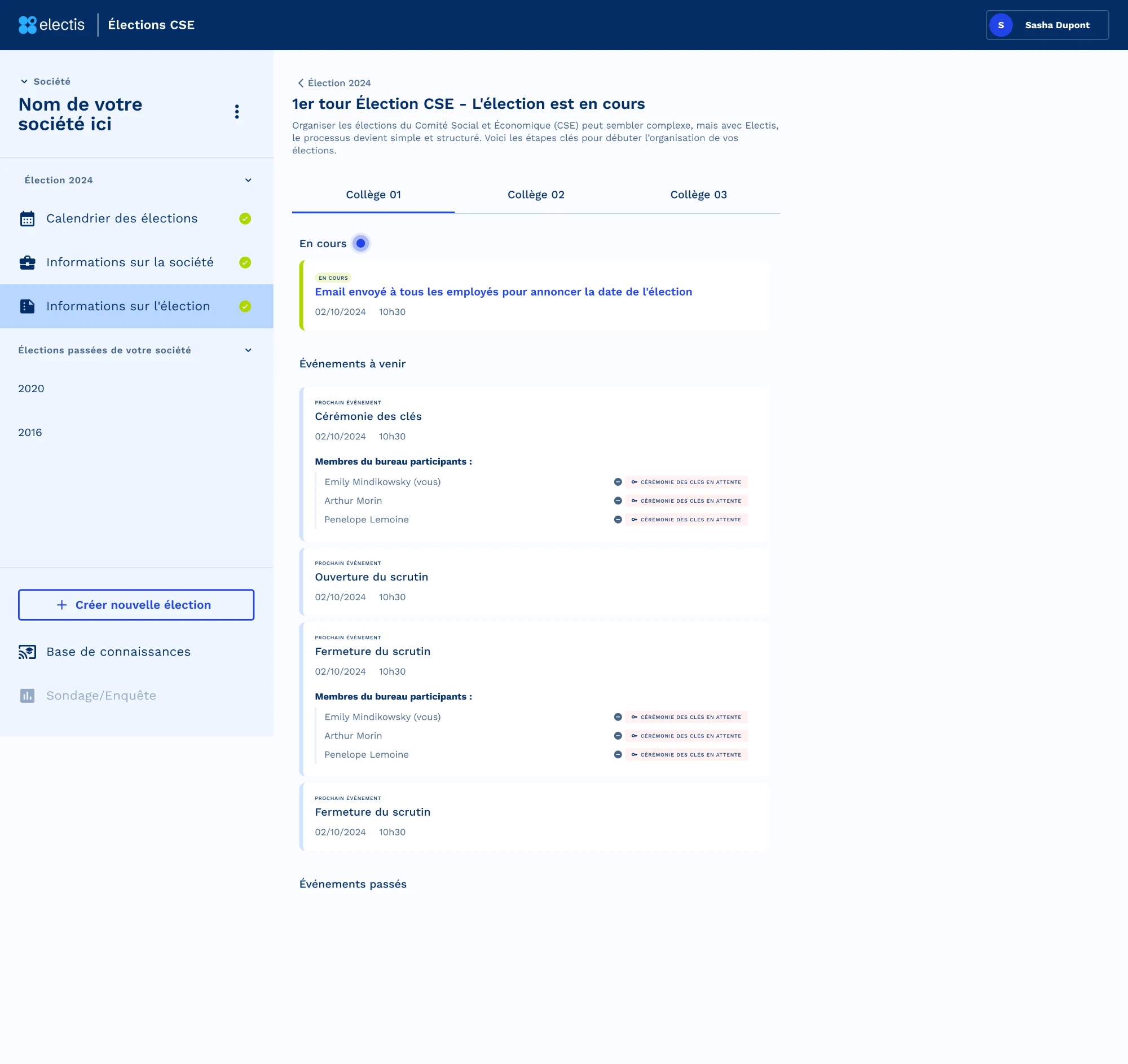Click the blue En cours status dot
The width and height of the screenshot is (1128, 1064).
pyautogui.click(x=360, y=244)
